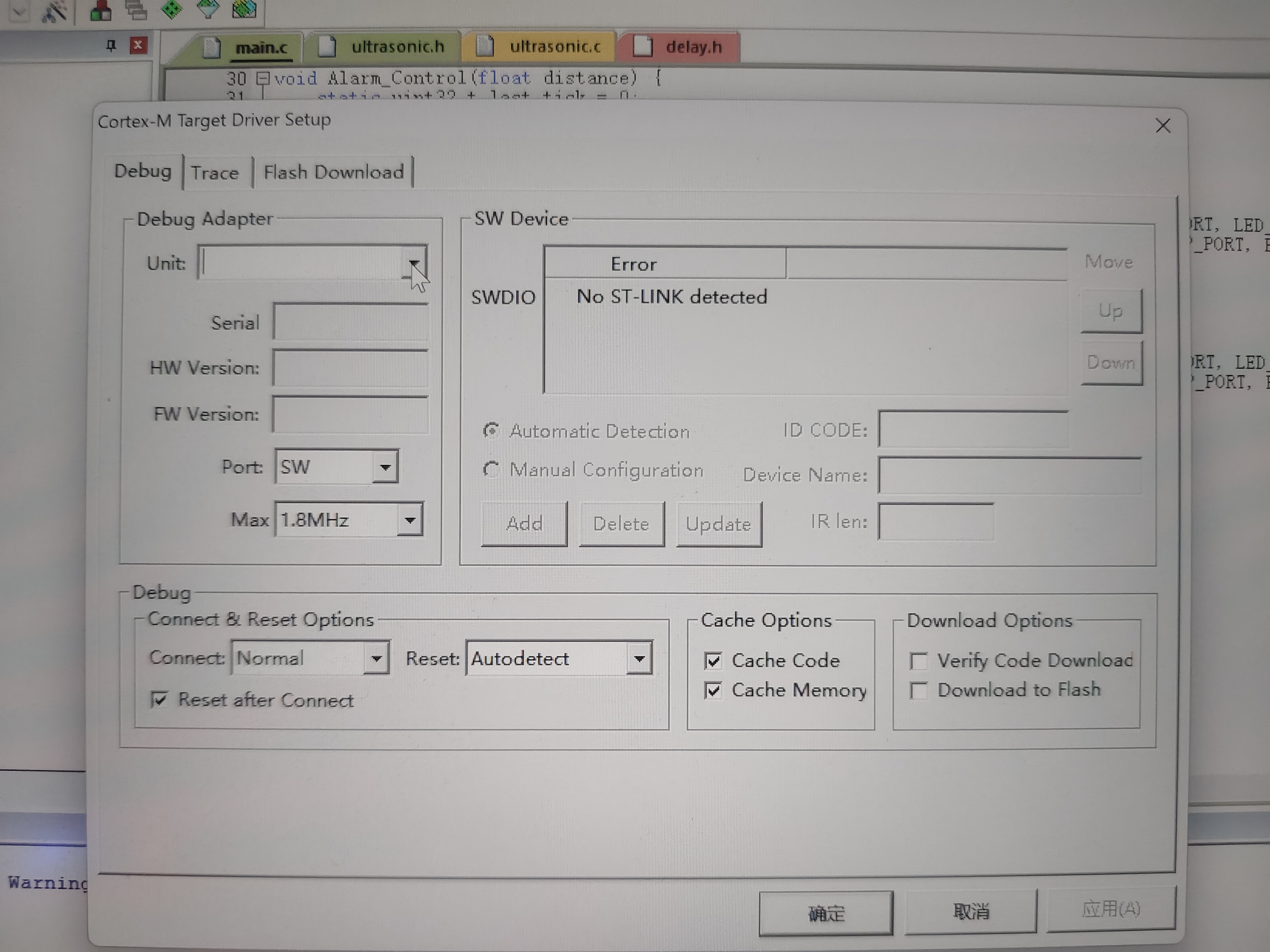Open the Max clock 1.8MHz dropdown

pos(409,520)
